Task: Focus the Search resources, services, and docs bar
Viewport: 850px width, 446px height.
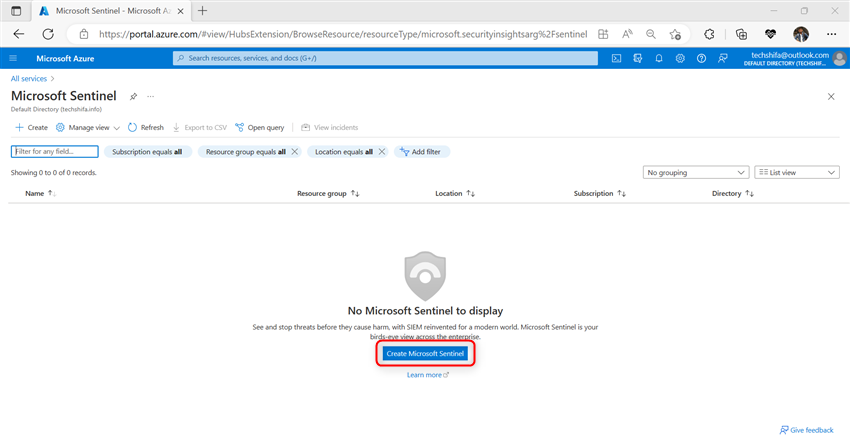Action: point(385,58)
